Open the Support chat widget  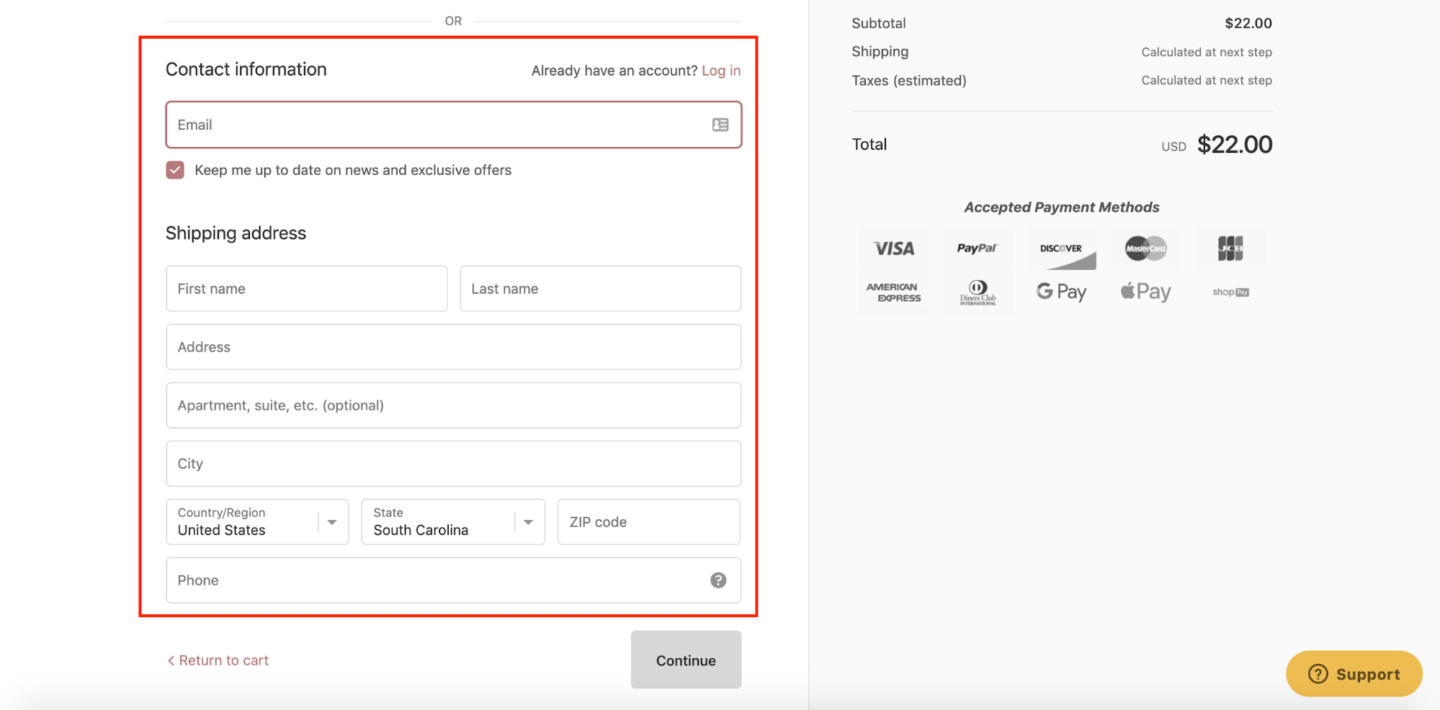[1354, 673]
